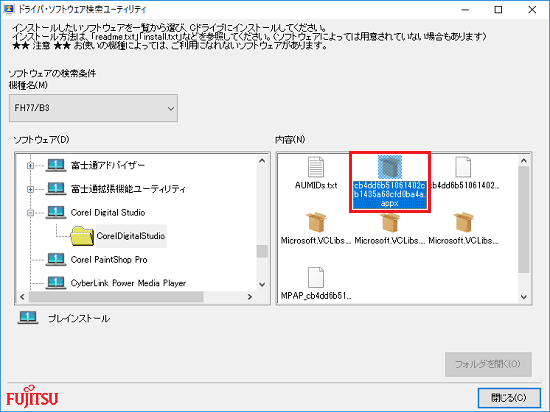Image resolution: width=550 pixels, height=412 pixels.
Task: Select the CorelDigitalStudio folder icon
Action: (82, 236)
